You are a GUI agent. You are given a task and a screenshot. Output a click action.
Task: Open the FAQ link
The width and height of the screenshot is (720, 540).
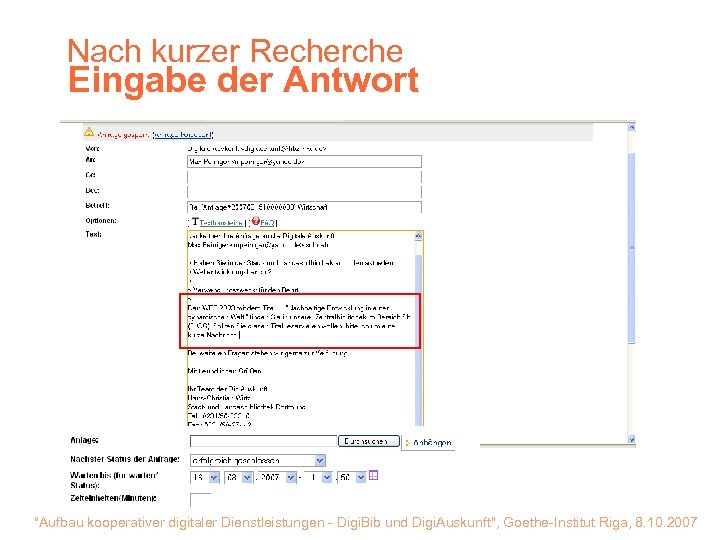point(267,223)
